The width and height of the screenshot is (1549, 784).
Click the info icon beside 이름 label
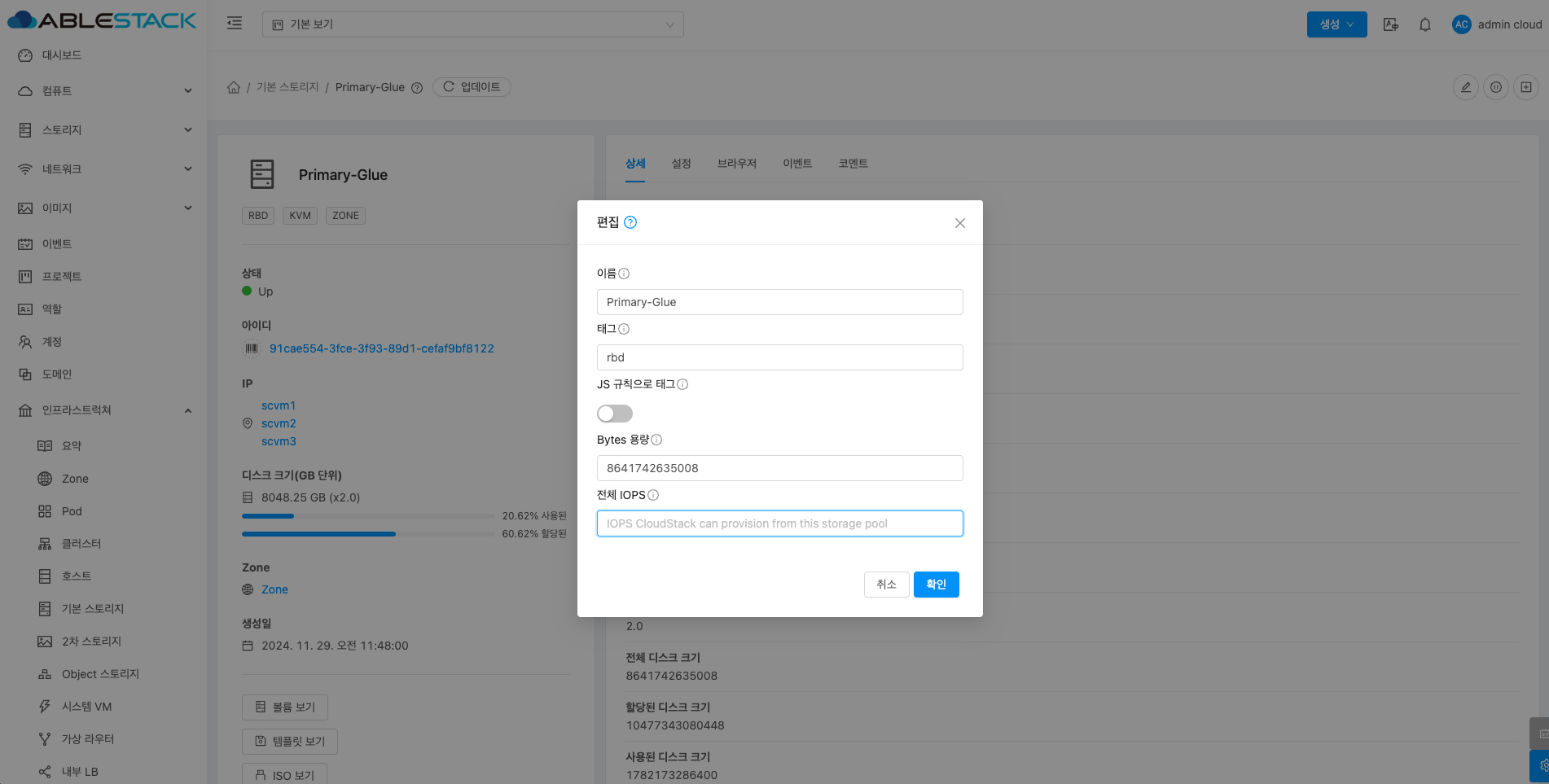(x=624, y=274)
